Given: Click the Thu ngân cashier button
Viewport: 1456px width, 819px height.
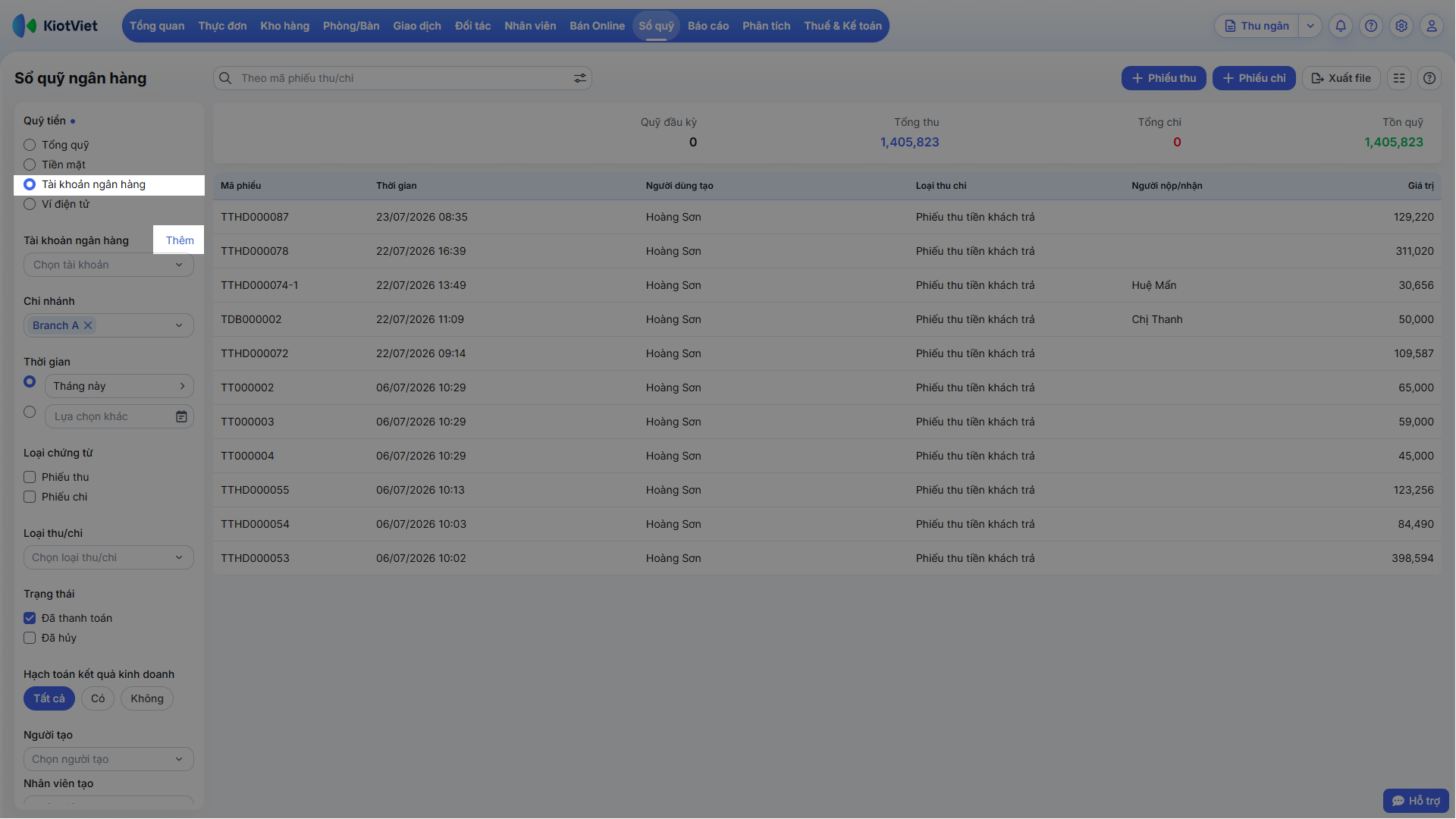Looking at the screenshot, I should [x=1257, y=26].
